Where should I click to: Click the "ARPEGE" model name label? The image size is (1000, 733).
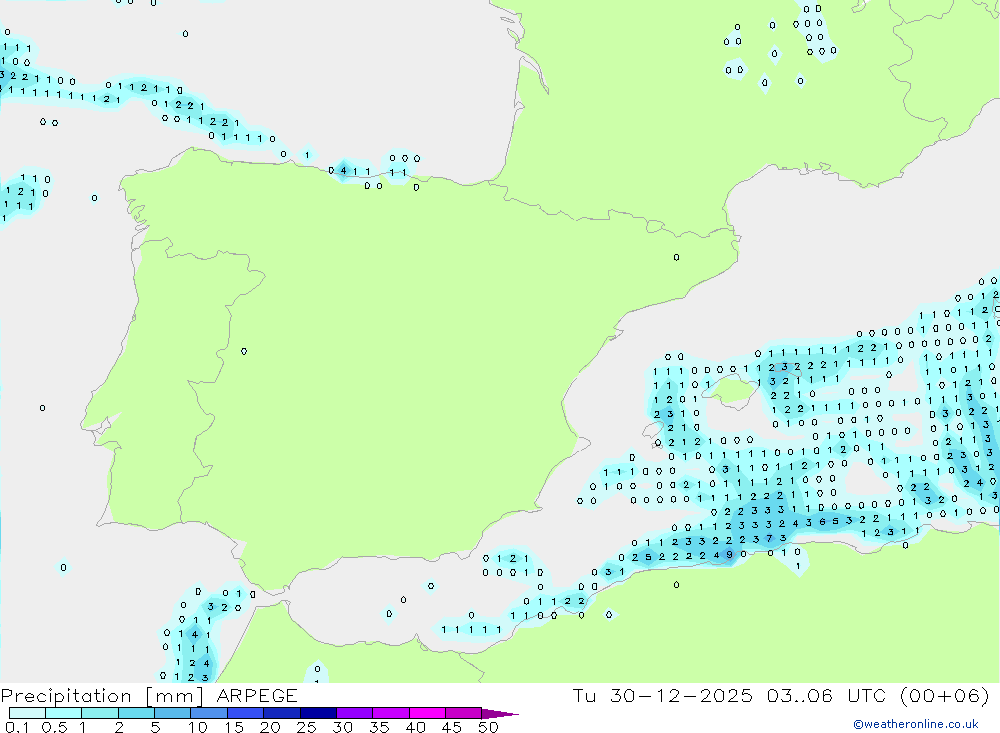[x=256, y=696]
